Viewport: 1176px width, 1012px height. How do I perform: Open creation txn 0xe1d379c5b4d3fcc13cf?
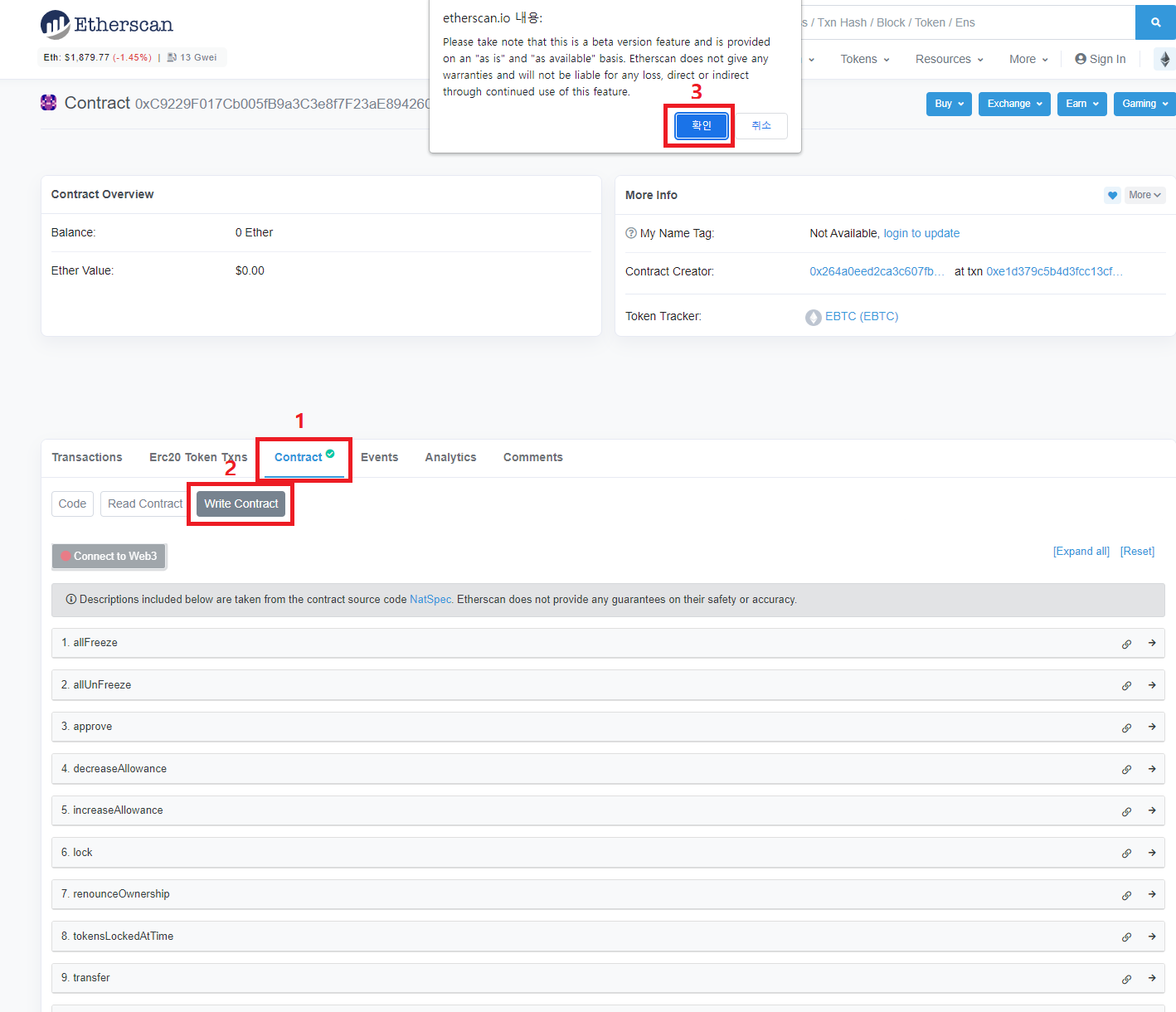click(1055, 271)
